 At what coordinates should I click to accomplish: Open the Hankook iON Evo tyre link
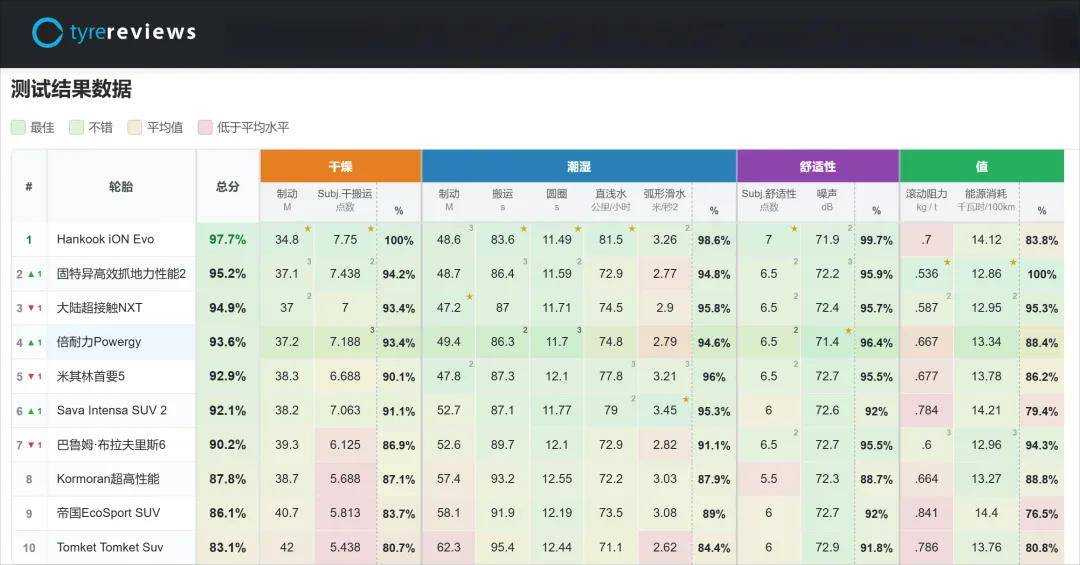coord(105,239)
